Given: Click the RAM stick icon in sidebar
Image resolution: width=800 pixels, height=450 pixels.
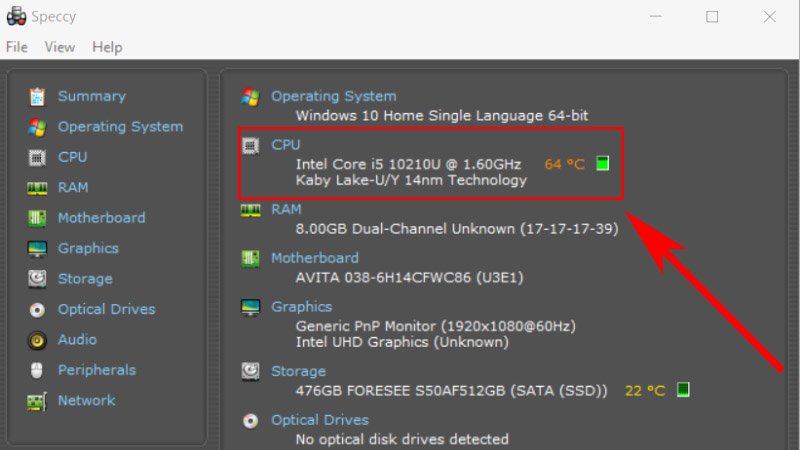Looking at the screenshot, I should click(x=37, y=188).
